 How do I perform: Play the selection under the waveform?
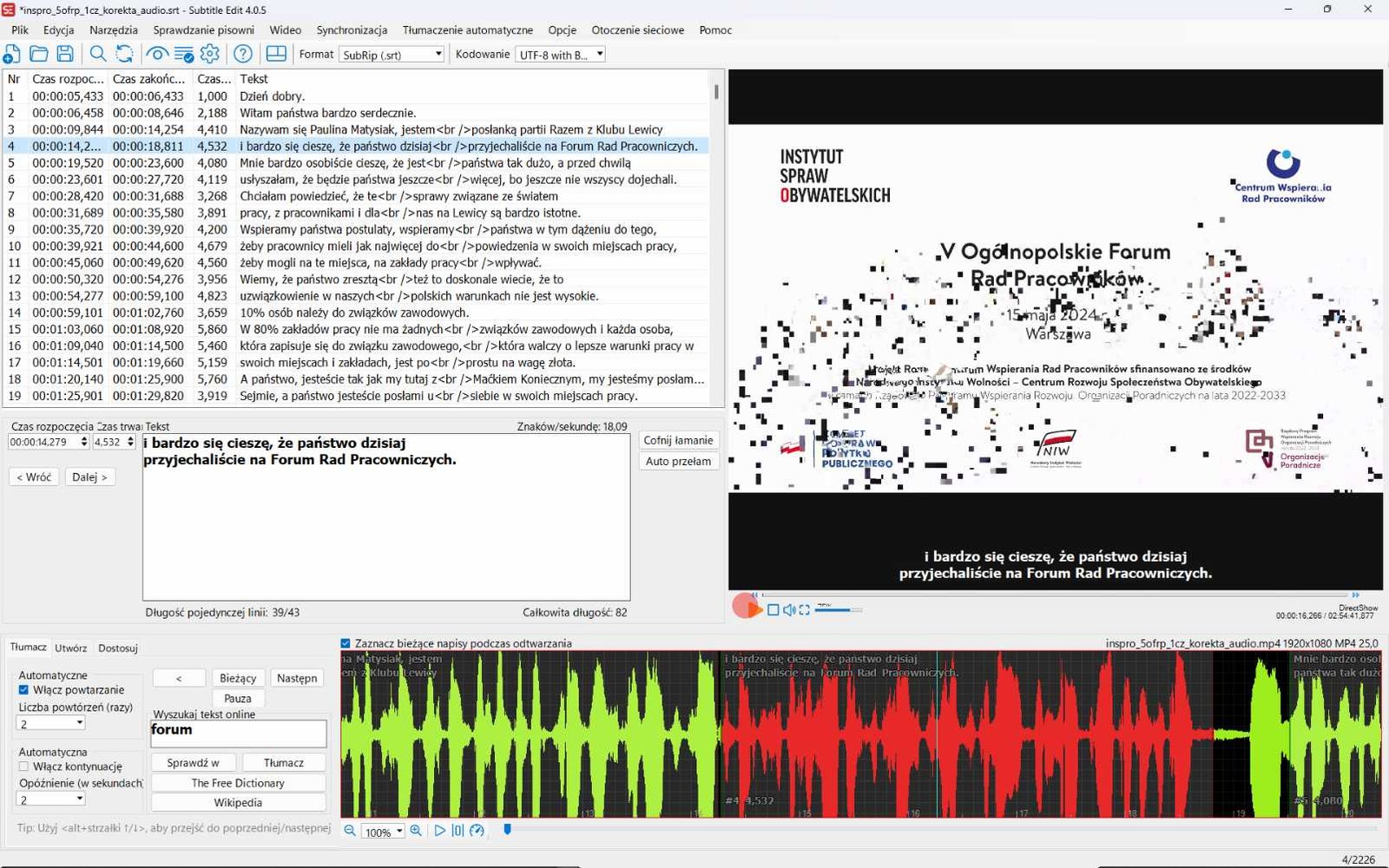[439, 831]
